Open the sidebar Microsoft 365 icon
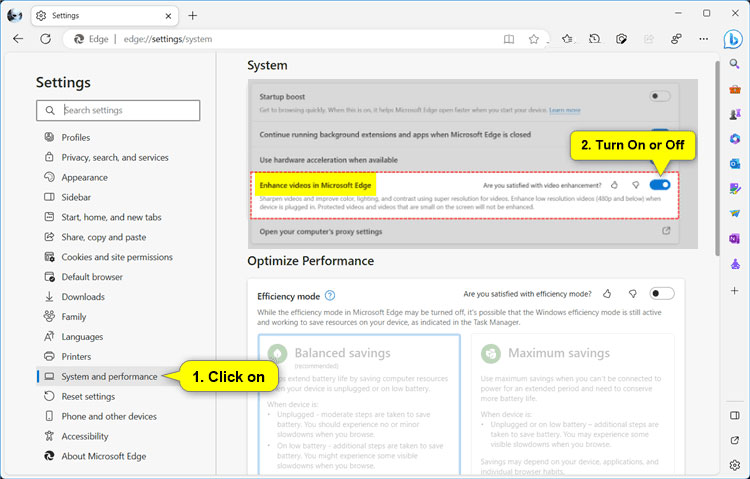The height and width of the screenshot is (479, 750). tap(735, 139)
